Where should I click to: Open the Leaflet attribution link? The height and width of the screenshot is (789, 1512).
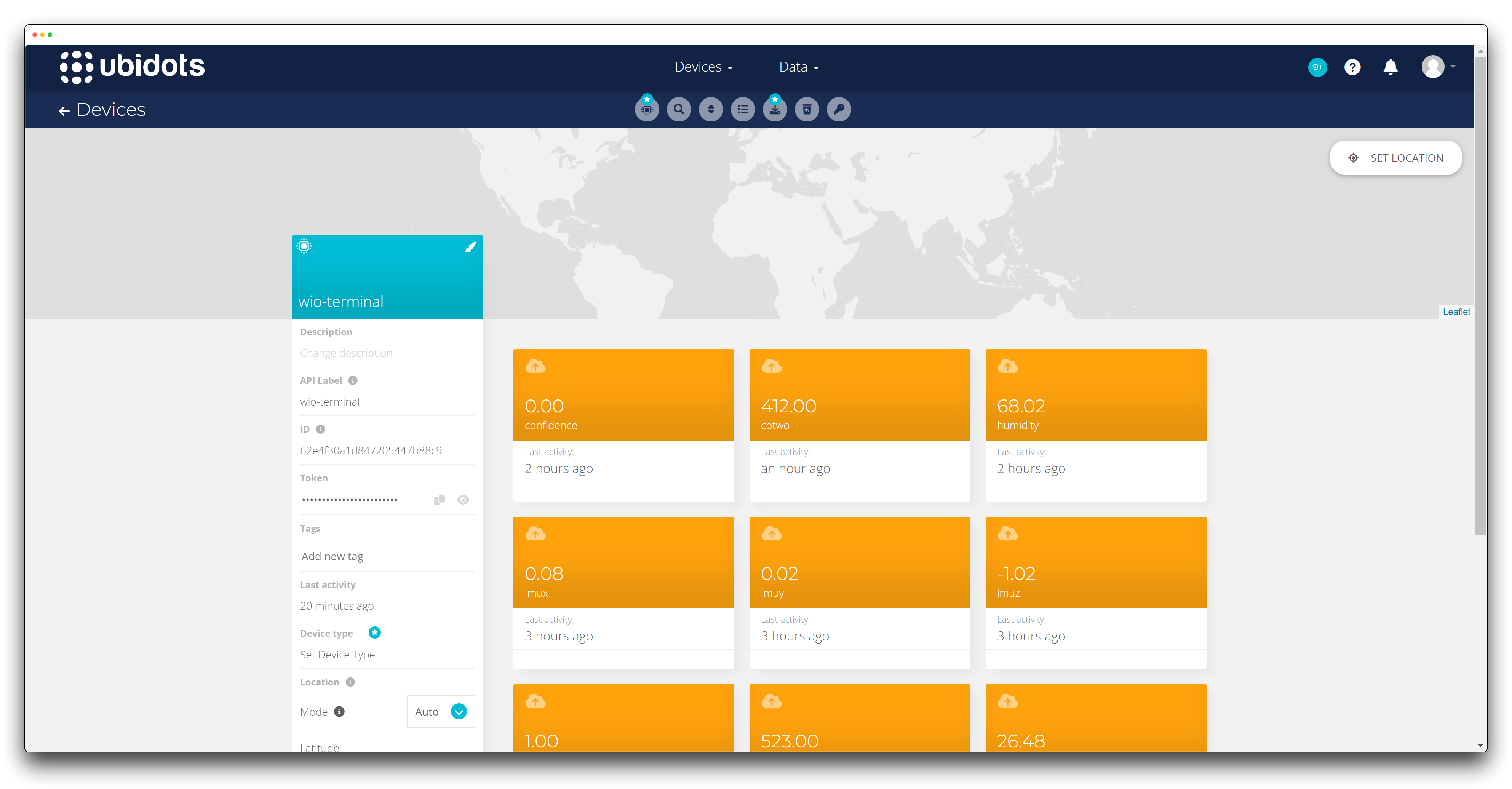[1456, 312]
